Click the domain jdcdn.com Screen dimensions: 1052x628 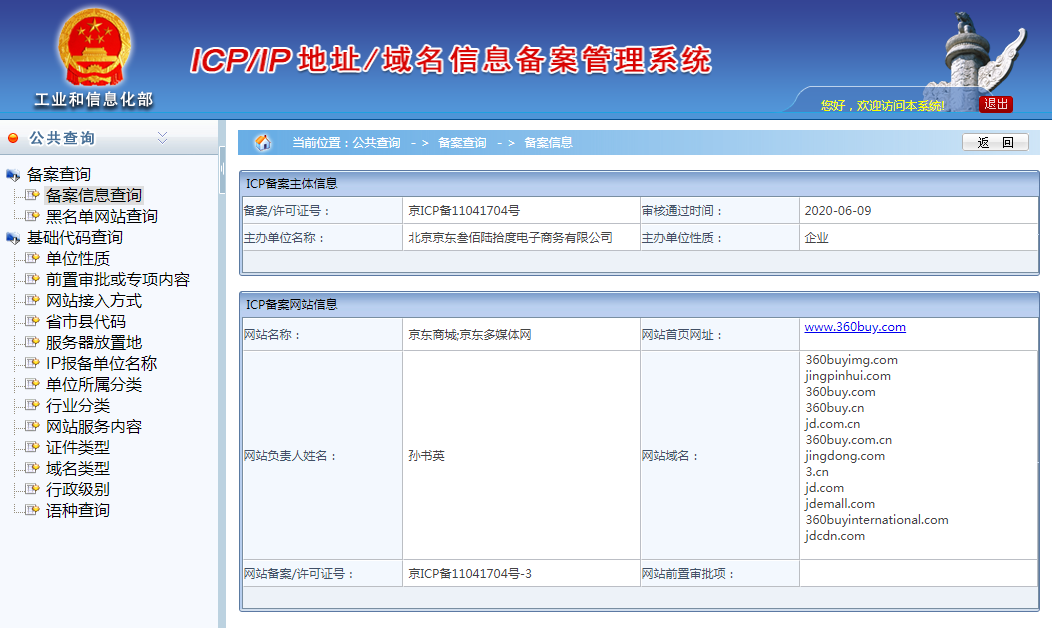(835, 535)
